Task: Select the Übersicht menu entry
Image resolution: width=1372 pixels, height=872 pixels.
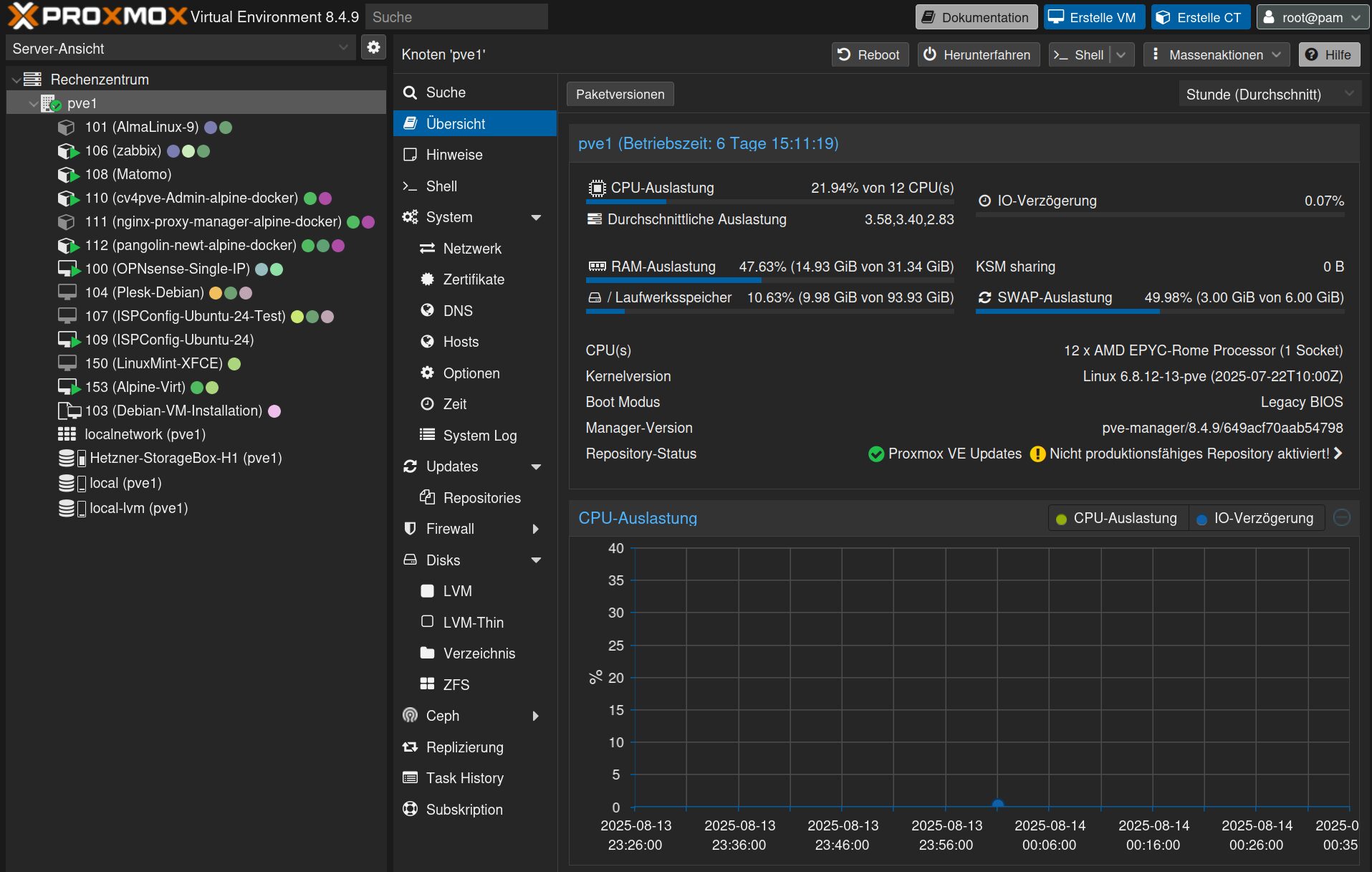Action: pos(475,123)
